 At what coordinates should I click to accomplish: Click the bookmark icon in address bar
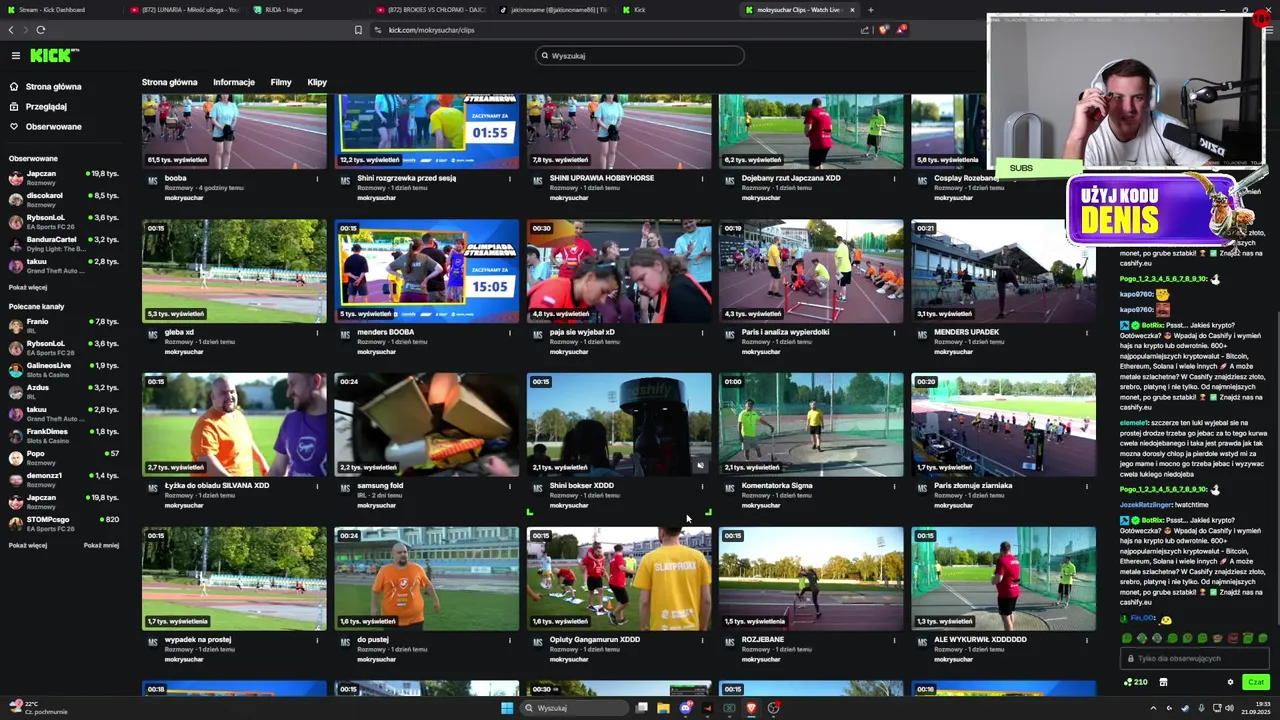coord(358,30)
